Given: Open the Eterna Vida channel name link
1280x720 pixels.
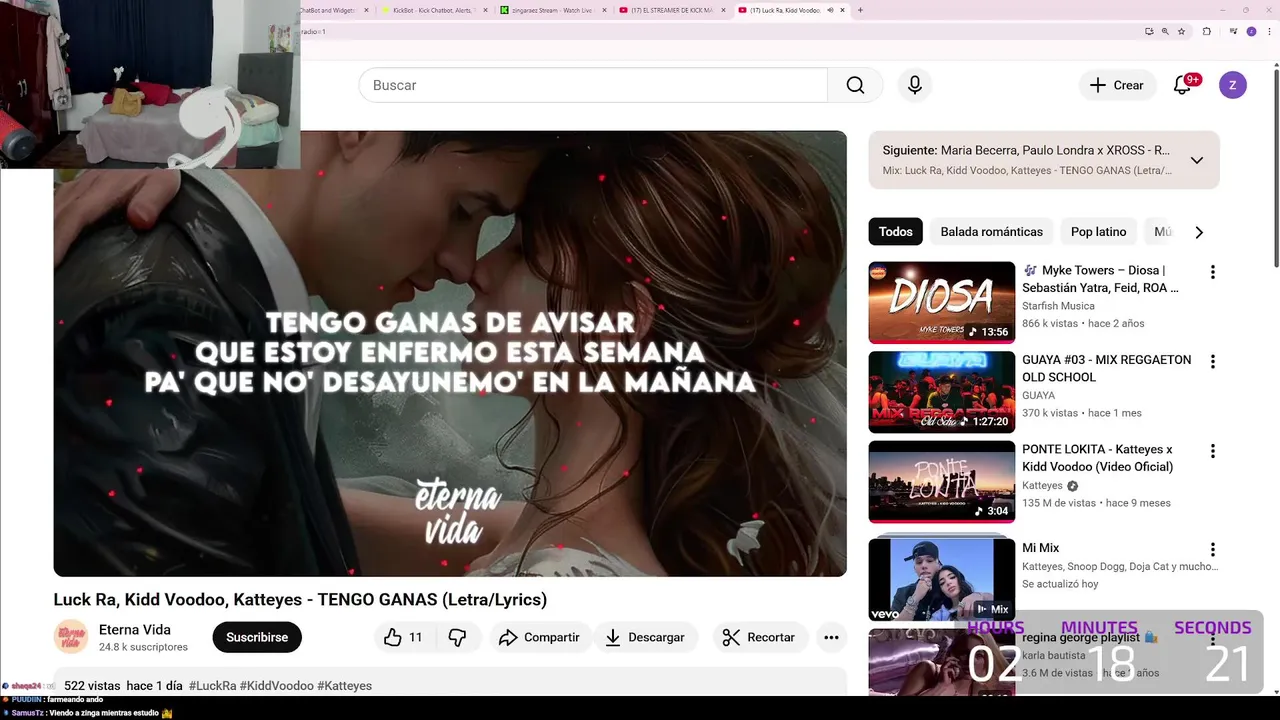Looking at the screenshot, I should [135, 630].
